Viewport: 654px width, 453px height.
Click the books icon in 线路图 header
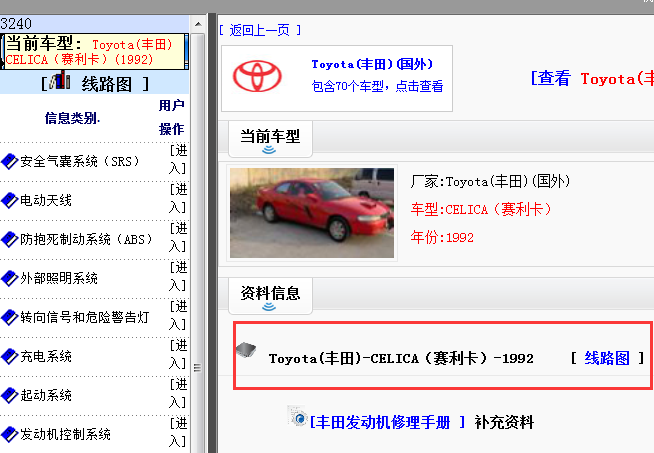point(60,80)
